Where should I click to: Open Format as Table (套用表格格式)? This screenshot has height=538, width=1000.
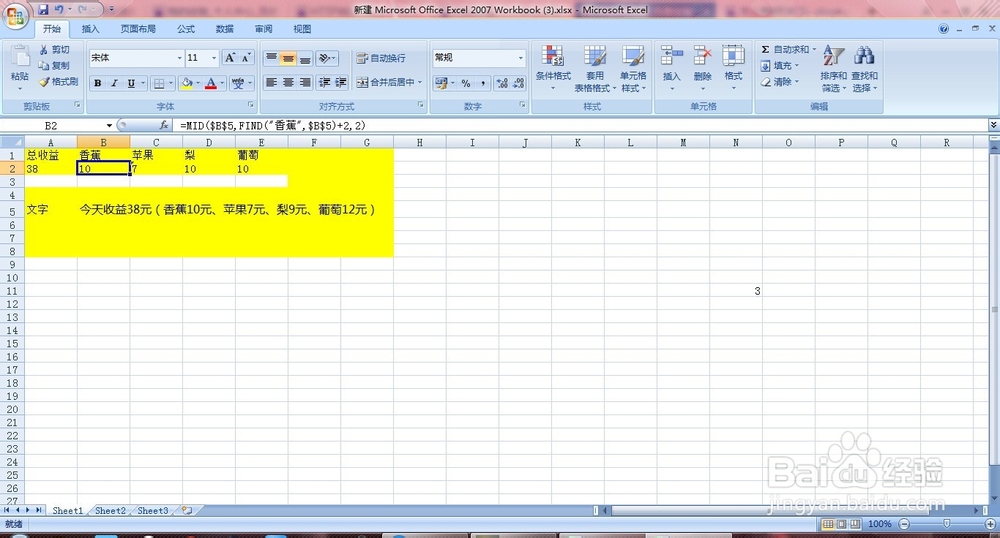595,68
